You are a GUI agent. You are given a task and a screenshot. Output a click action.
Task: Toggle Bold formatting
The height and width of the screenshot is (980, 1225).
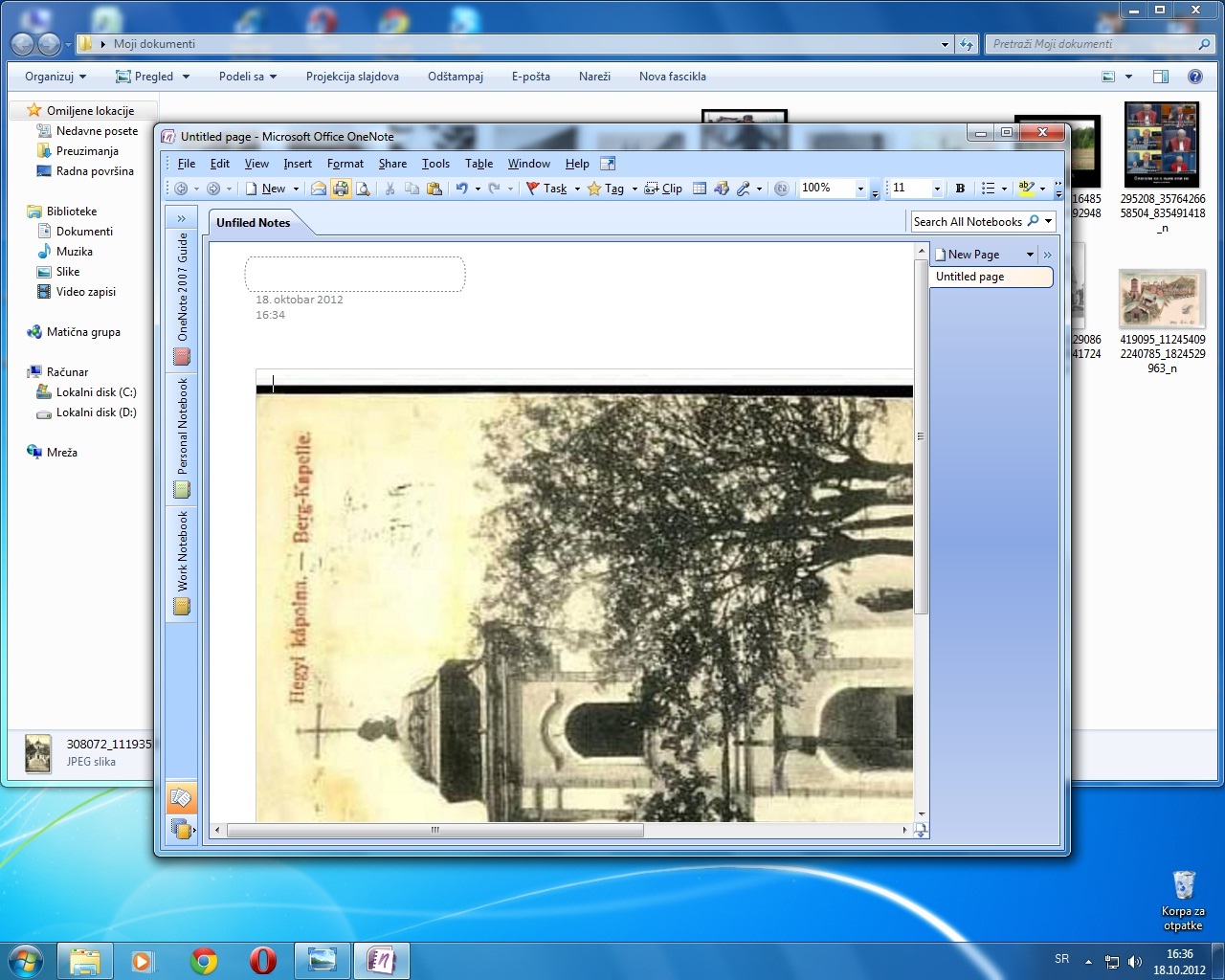pyautogui.click(x=960, y=189)
